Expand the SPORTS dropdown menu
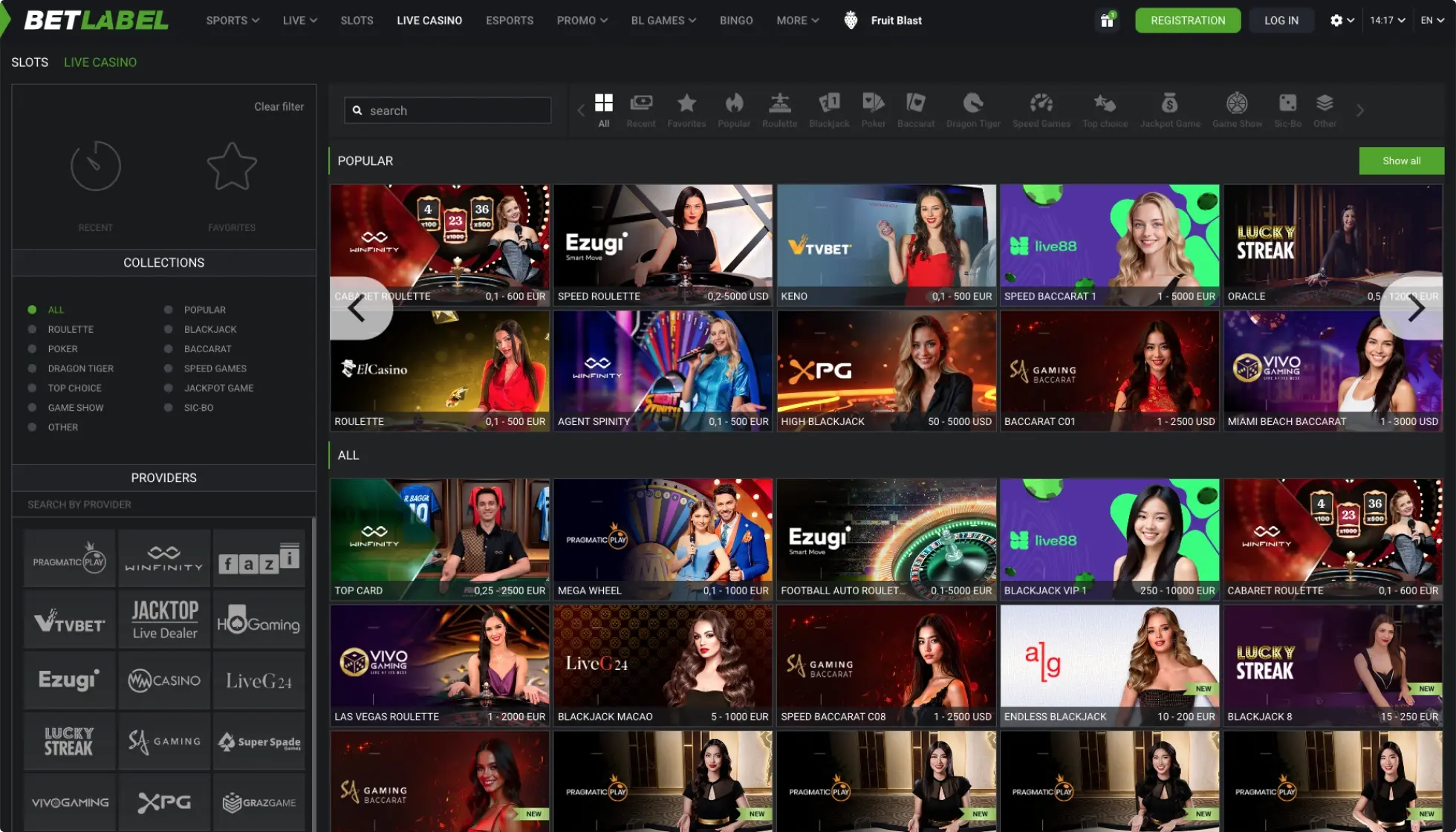 232,20
